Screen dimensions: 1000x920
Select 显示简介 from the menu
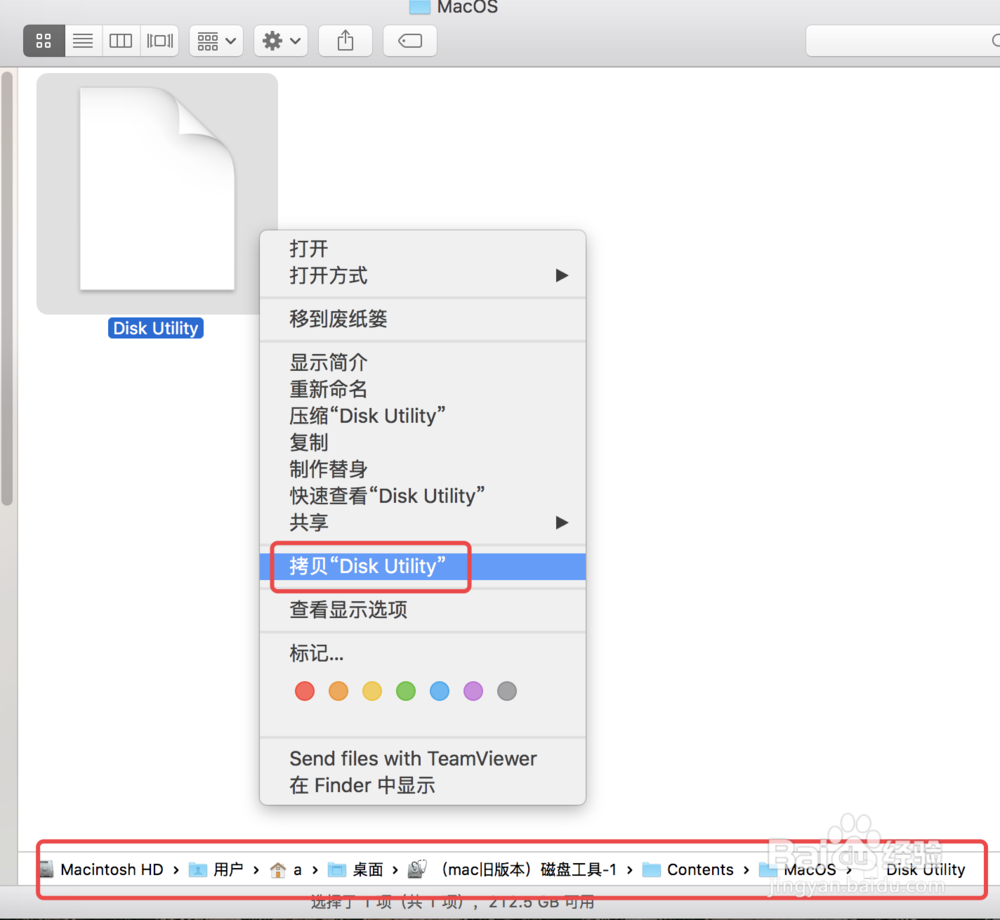328,362
